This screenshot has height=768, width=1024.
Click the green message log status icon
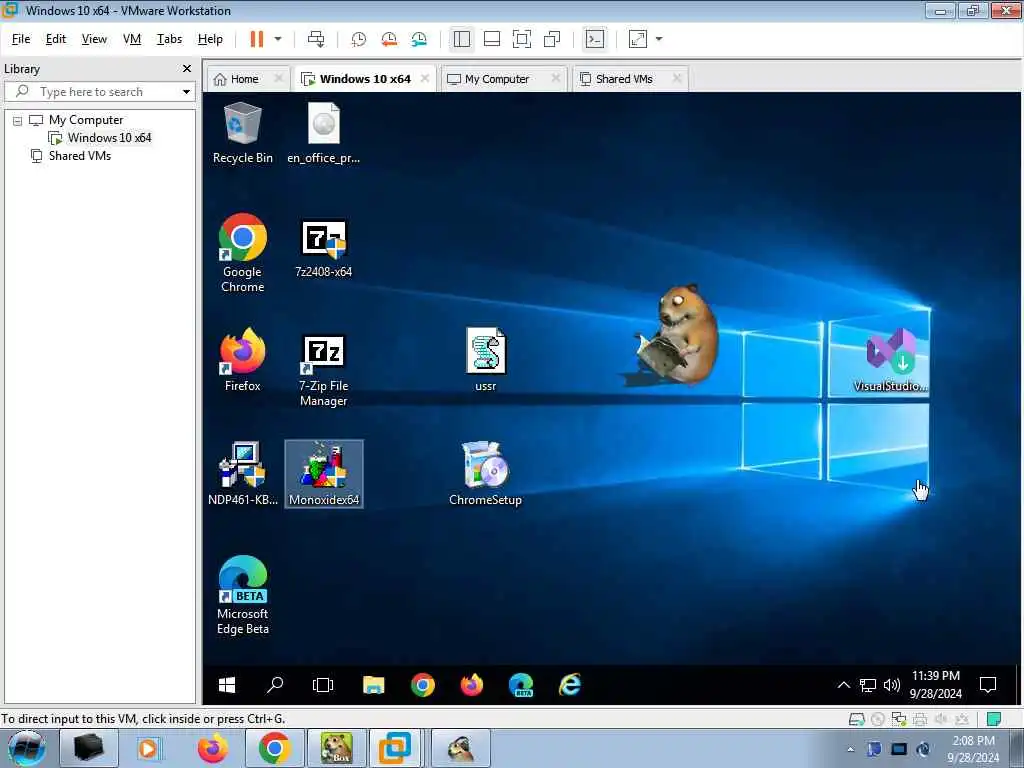994,719
